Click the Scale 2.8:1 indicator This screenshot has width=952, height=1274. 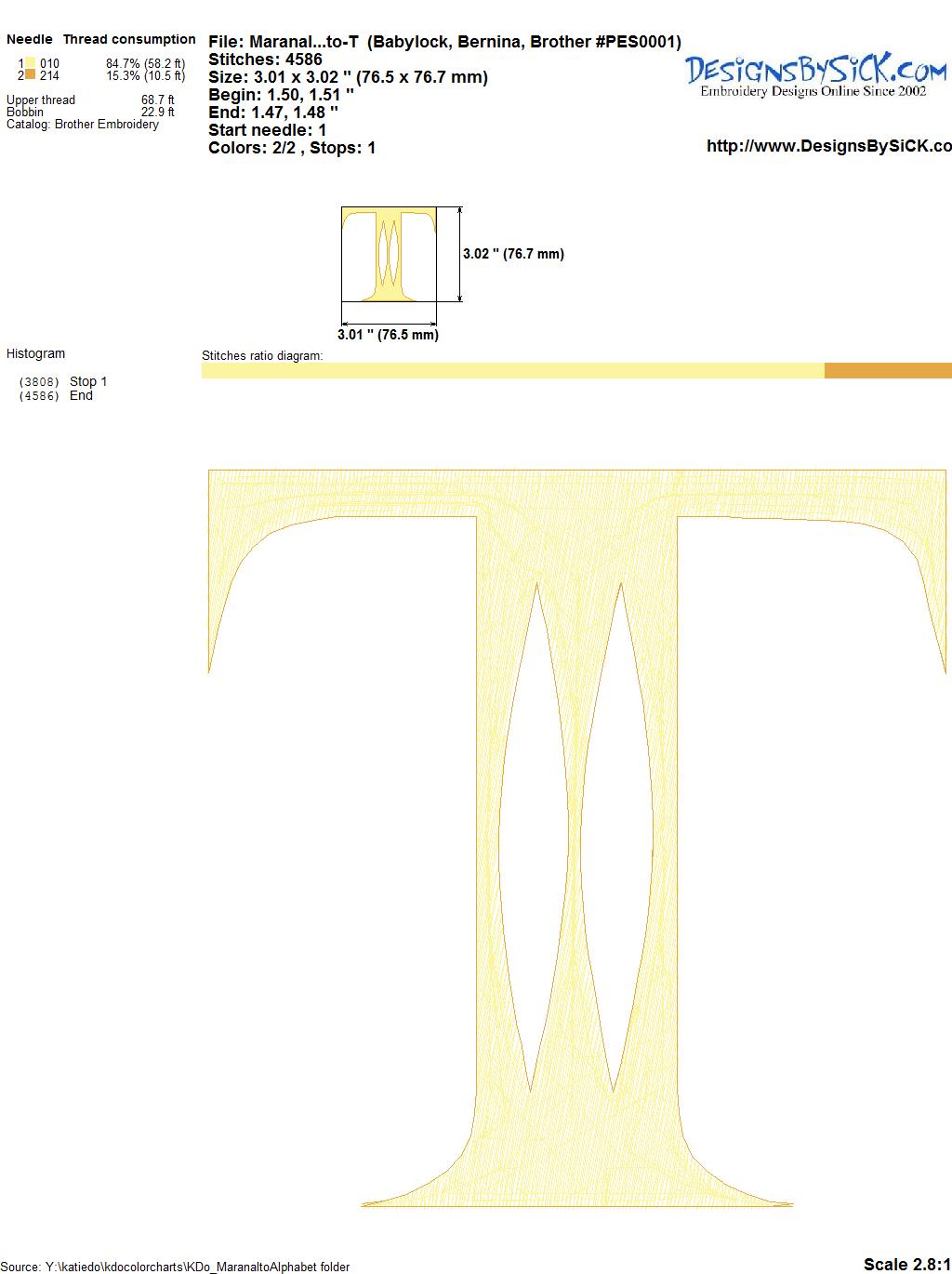(x=906, y=1264)
